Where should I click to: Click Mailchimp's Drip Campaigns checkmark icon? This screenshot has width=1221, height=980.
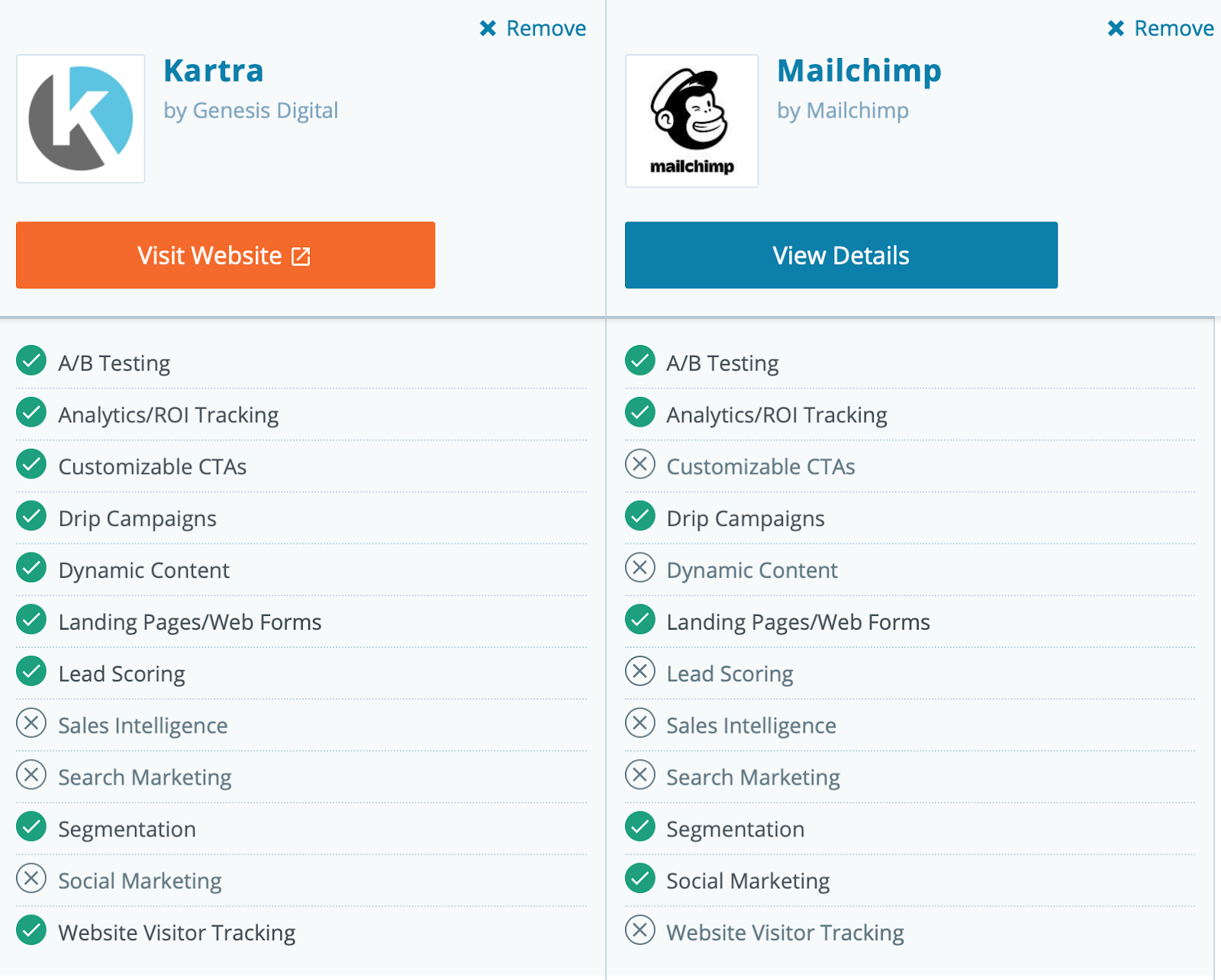pos(639,516)
